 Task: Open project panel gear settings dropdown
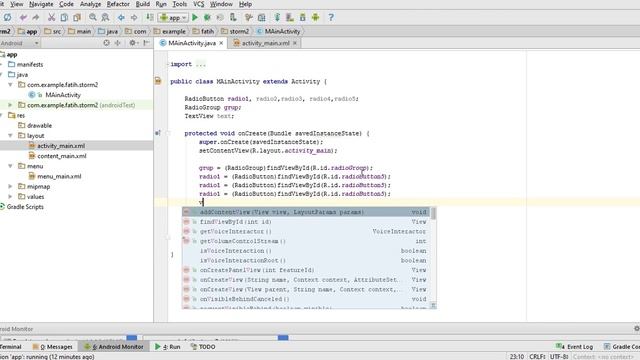click(133, 43)
